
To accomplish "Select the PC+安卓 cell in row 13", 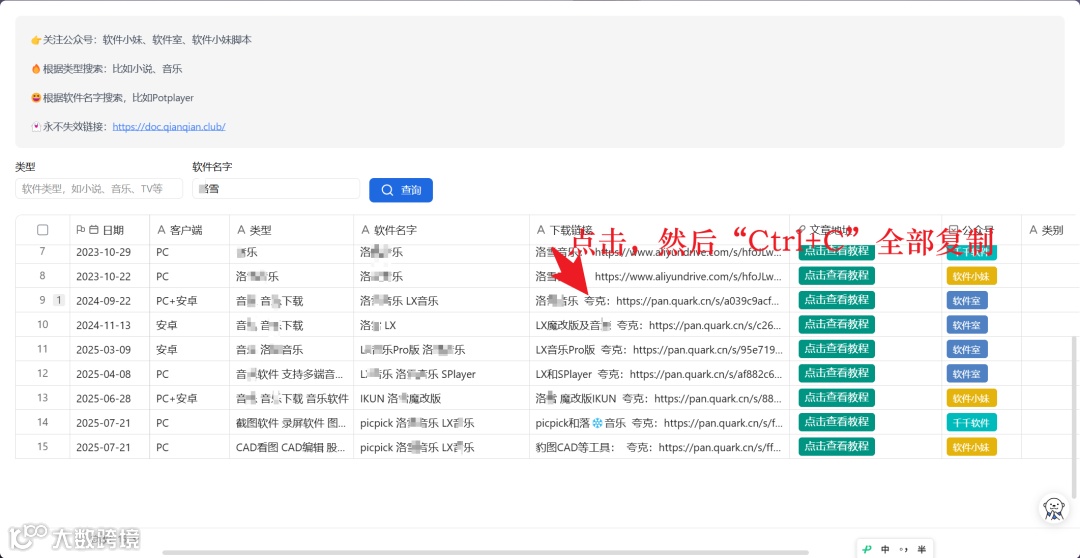I will pyautogui.click(x=189, y=398).
